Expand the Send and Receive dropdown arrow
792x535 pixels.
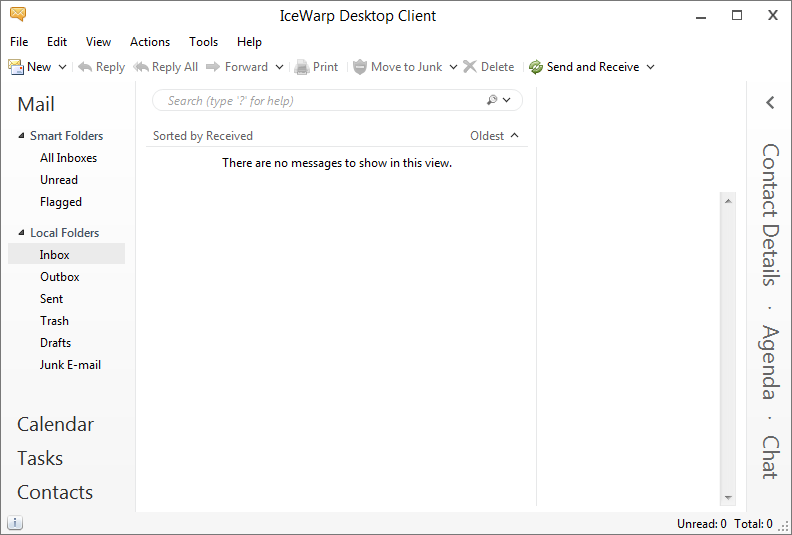pyautogui.click(x=651, y=67)
